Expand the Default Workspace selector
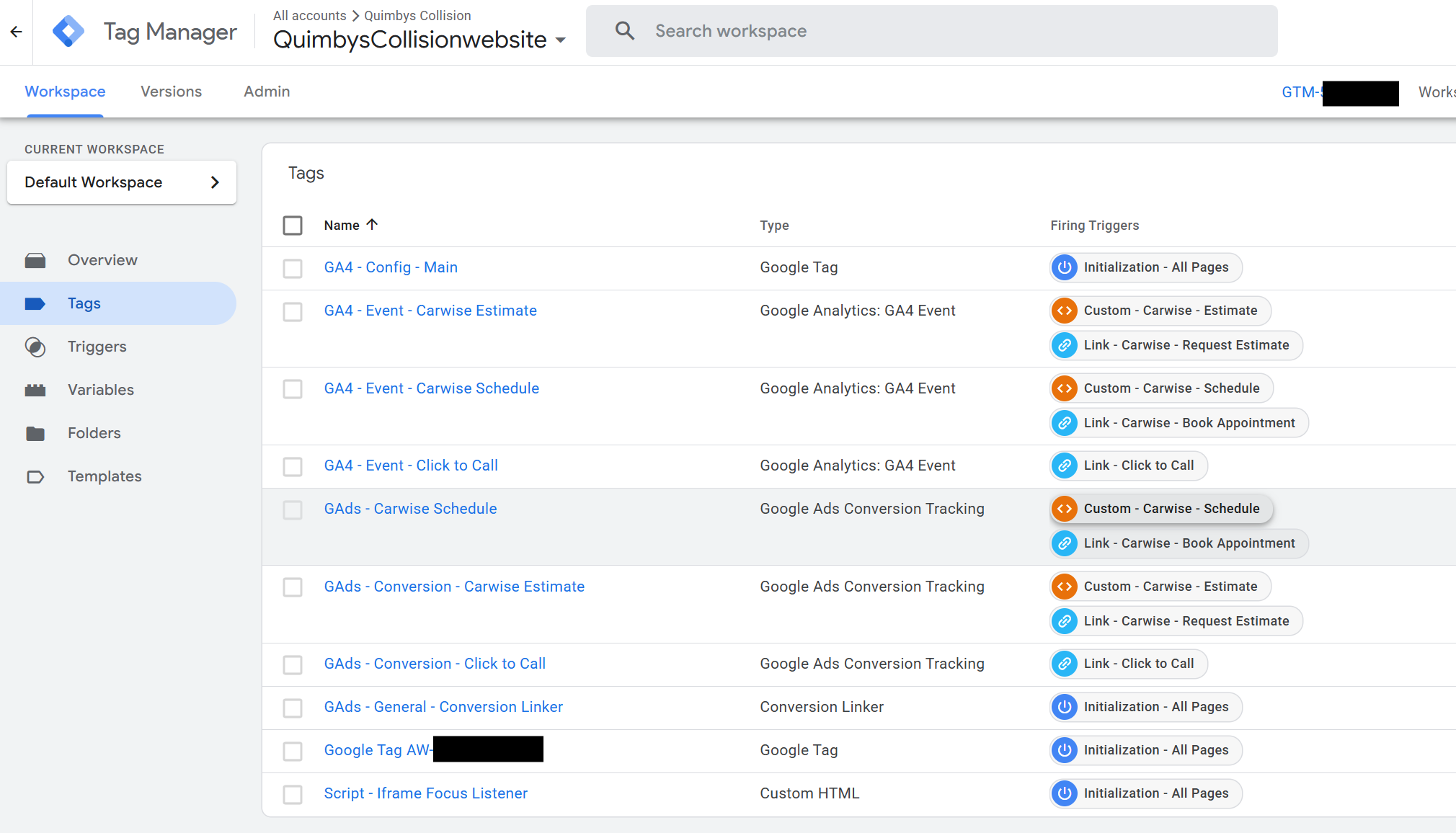The height and width of the screenshot is (833, 1456). click(x=122, y=182)
